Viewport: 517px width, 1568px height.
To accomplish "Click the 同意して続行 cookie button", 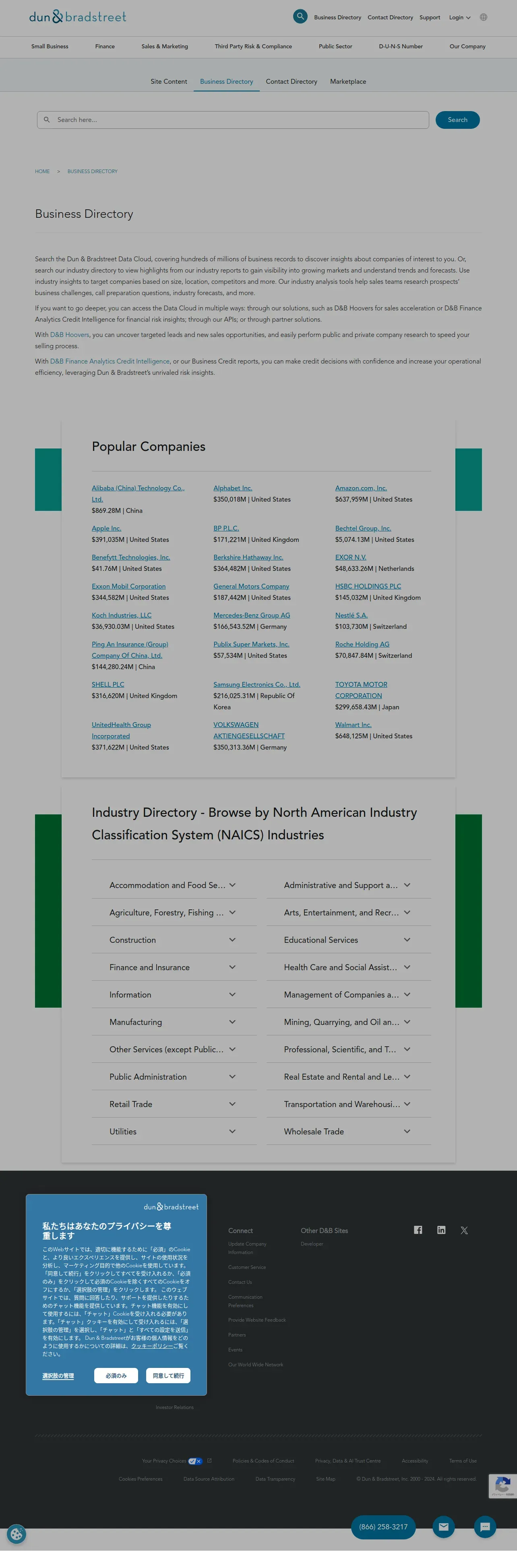I will tap(168, 1375).
